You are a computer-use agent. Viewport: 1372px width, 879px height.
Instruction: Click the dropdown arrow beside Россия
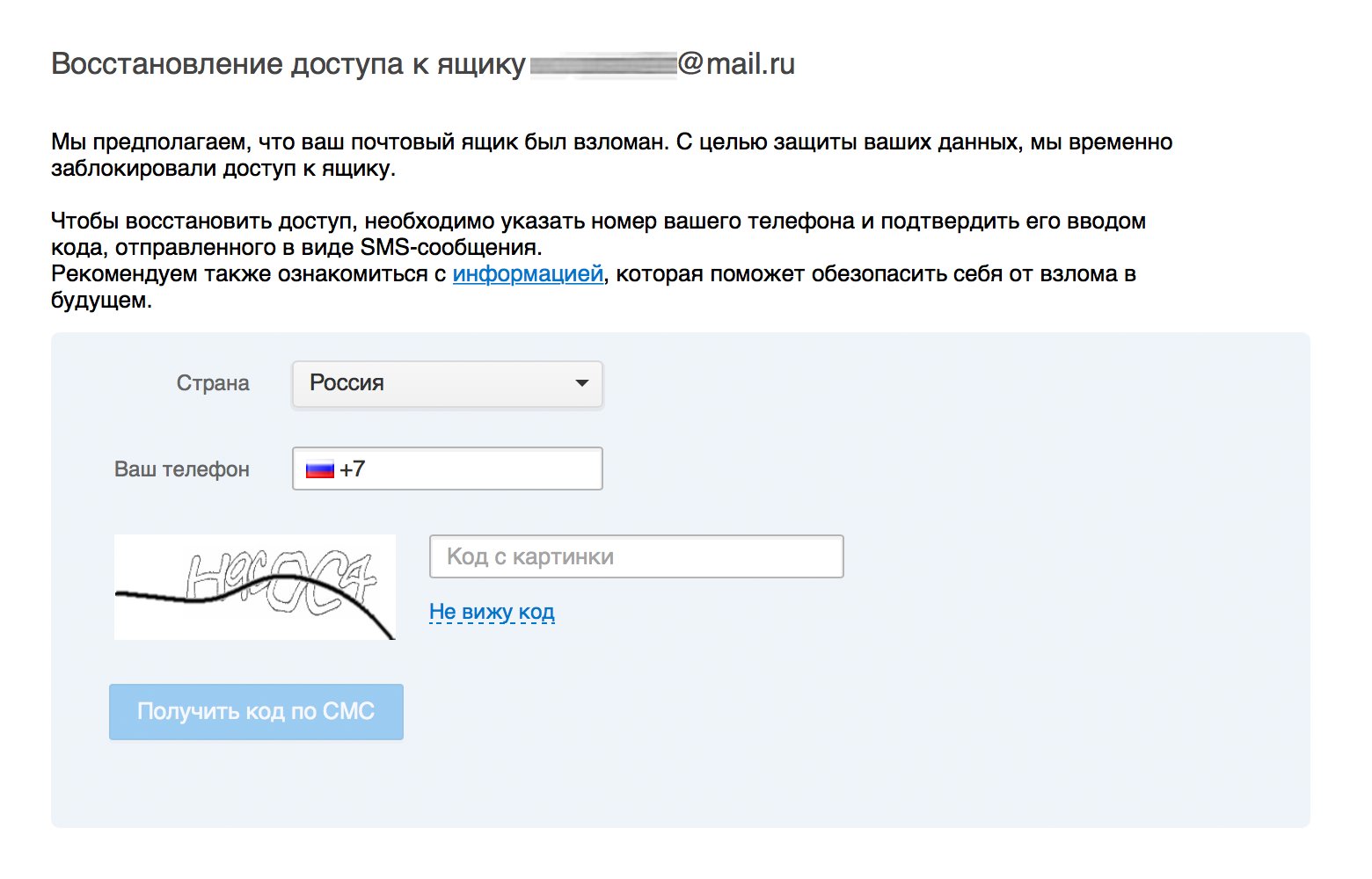click(x=581, y=383)
